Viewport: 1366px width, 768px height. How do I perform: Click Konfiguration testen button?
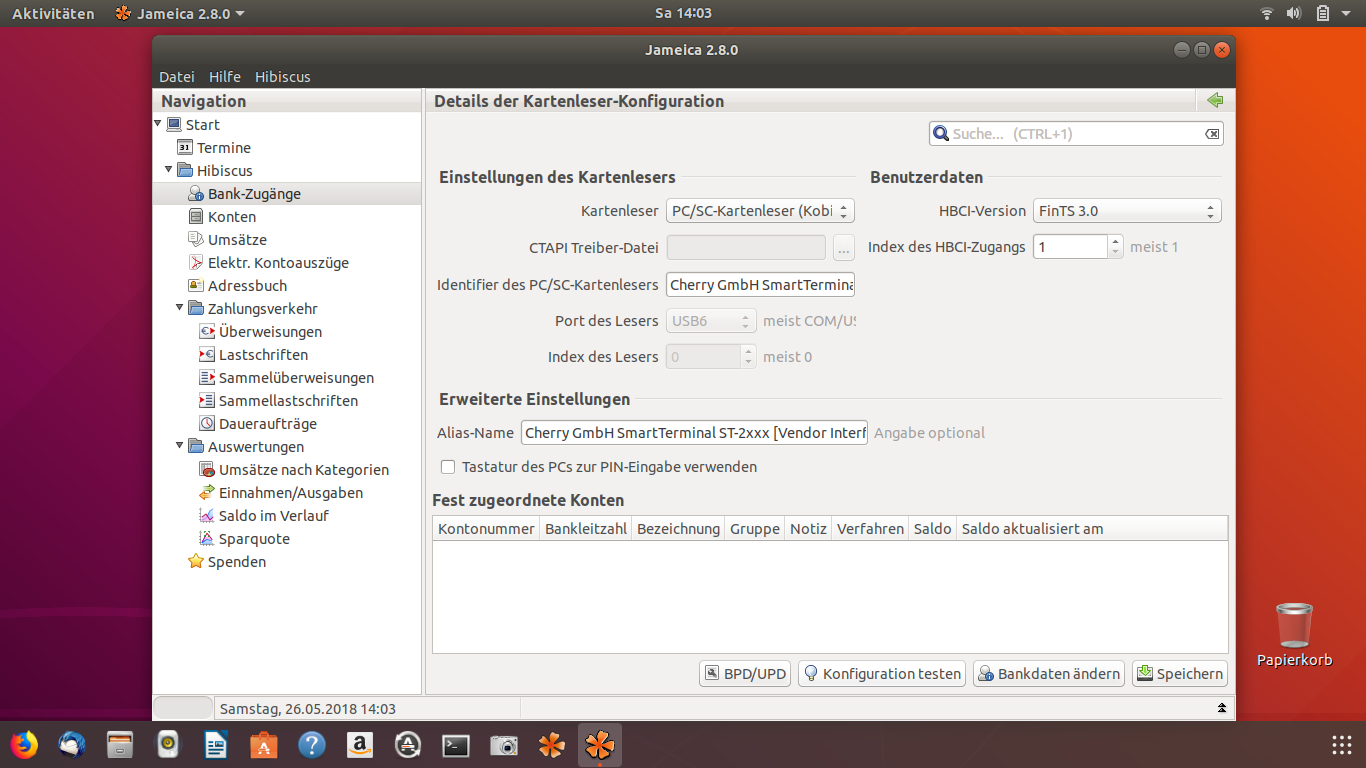click(882, 674)
